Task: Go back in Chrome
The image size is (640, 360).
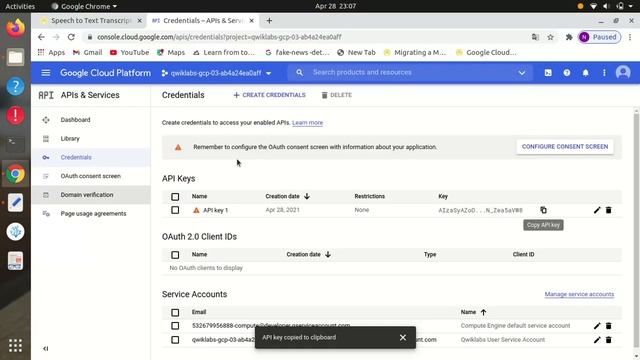Action: pyautogui.click(x=41, y=37)
